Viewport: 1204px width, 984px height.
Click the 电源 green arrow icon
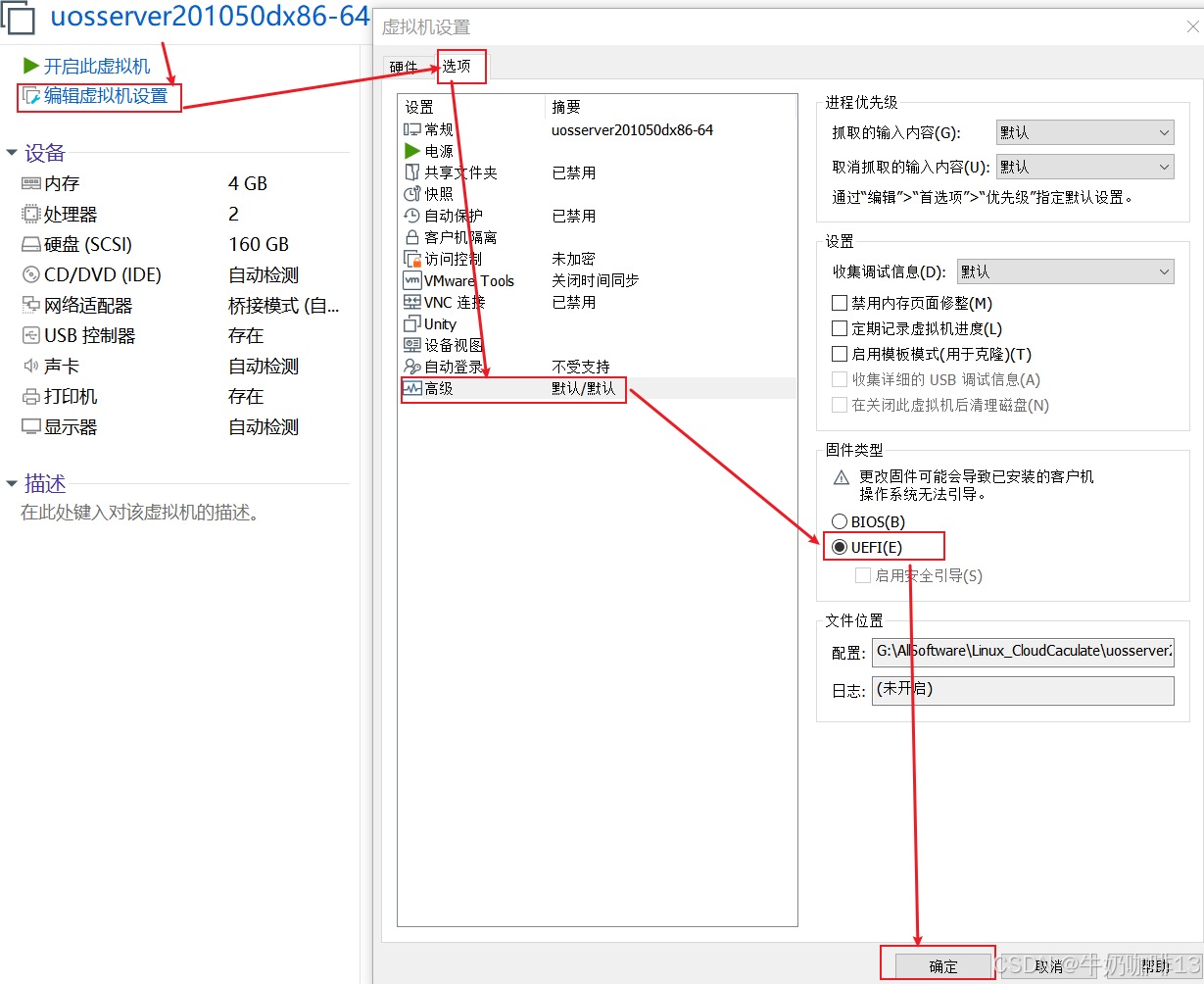412,151
